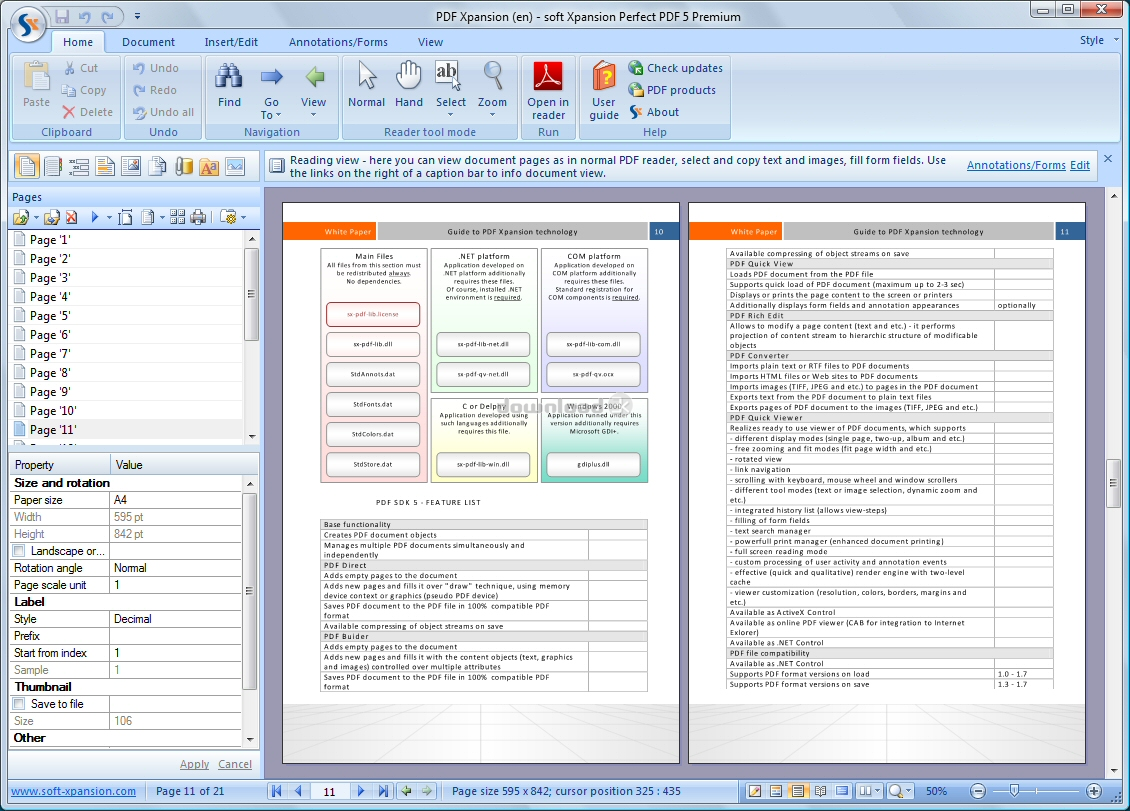This screenshot has width=1130, height=811.
Task: Click the print icon in Pages toolbar
Action: click(x=198, y=217)
